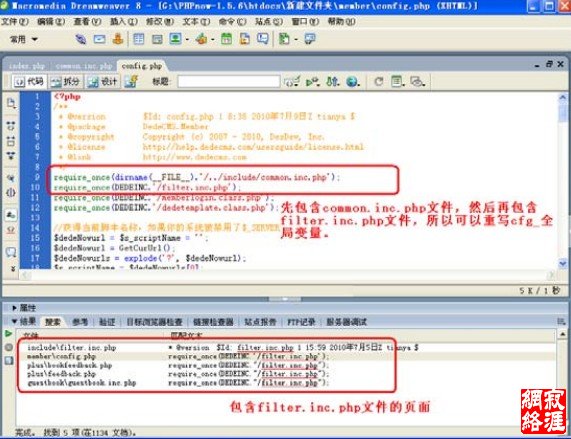Open the 文件(F) menu
571x439 pixels.
click(15, 22)
